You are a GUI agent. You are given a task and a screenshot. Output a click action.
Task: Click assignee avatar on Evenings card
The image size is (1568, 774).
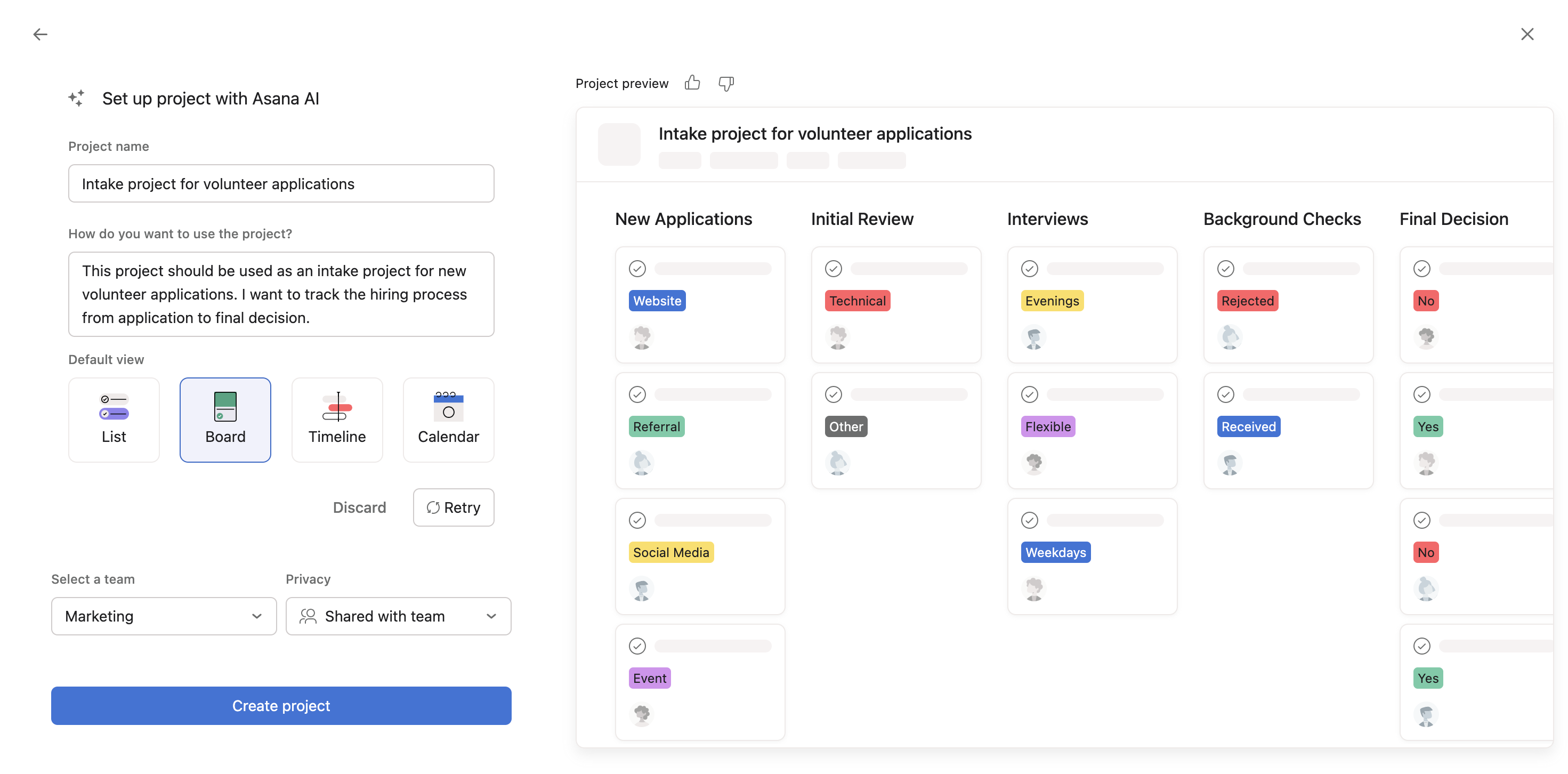pyautogui.click(x=1033, y=337)
